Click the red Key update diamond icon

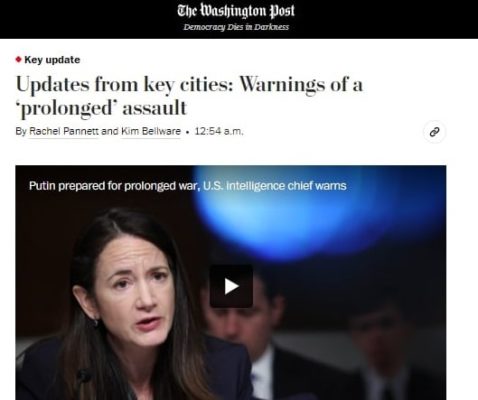click(19, 60)
